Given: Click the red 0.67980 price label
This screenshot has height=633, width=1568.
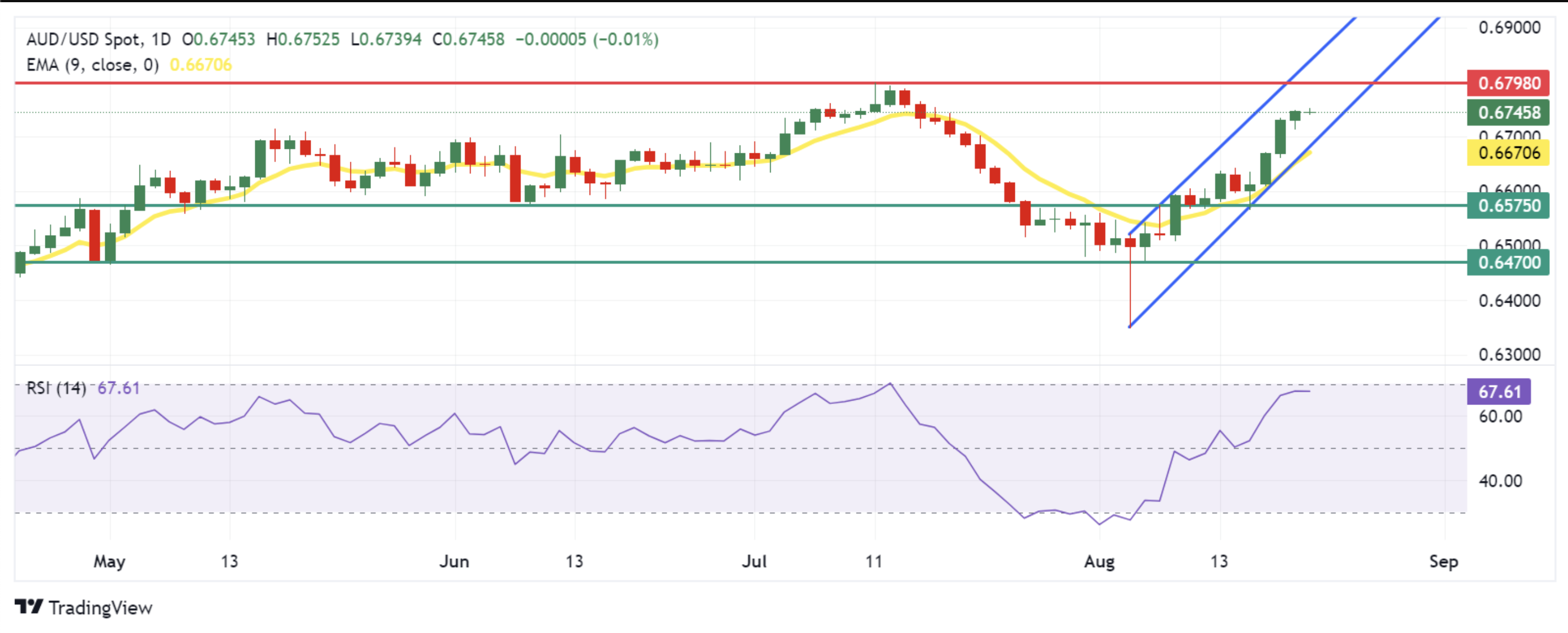Looking at the screenshot, I should 1508,84.
